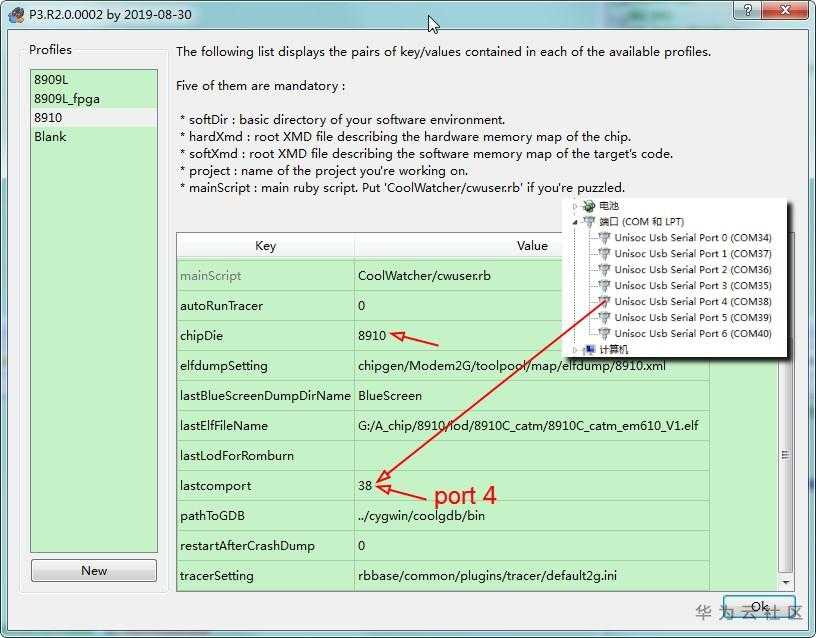The height and width of the screenshot is (638, 816).
Task: Select the 8909L_fpga profile
Action: 94,99
